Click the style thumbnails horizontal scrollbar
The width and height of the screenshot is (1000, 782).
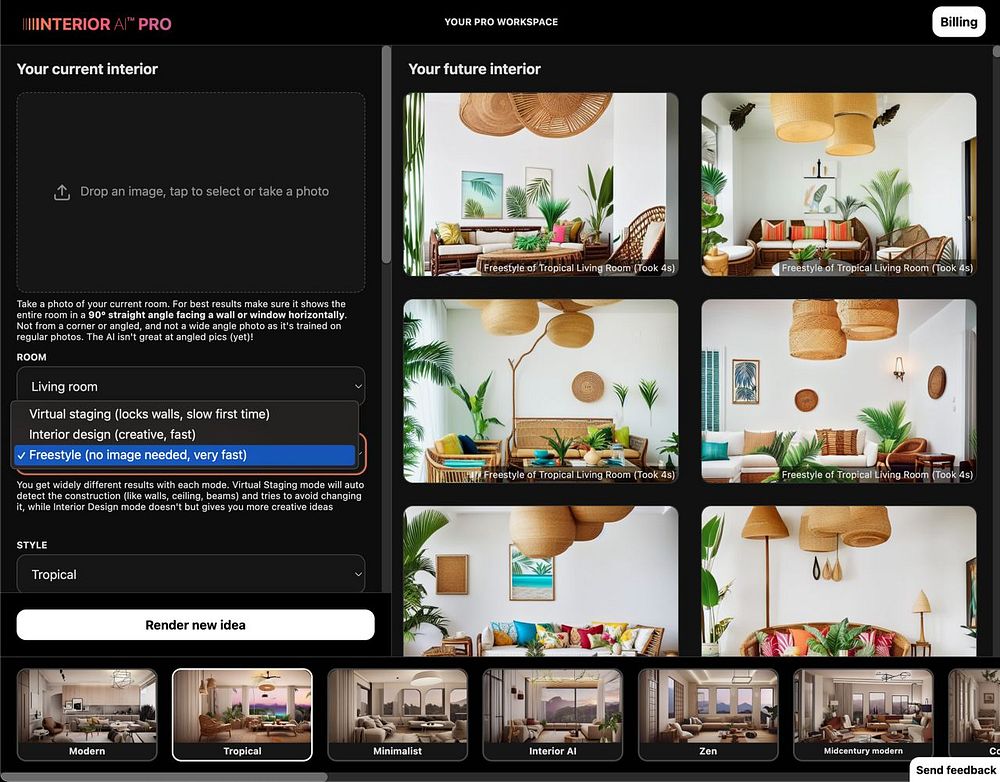(163, 777)
